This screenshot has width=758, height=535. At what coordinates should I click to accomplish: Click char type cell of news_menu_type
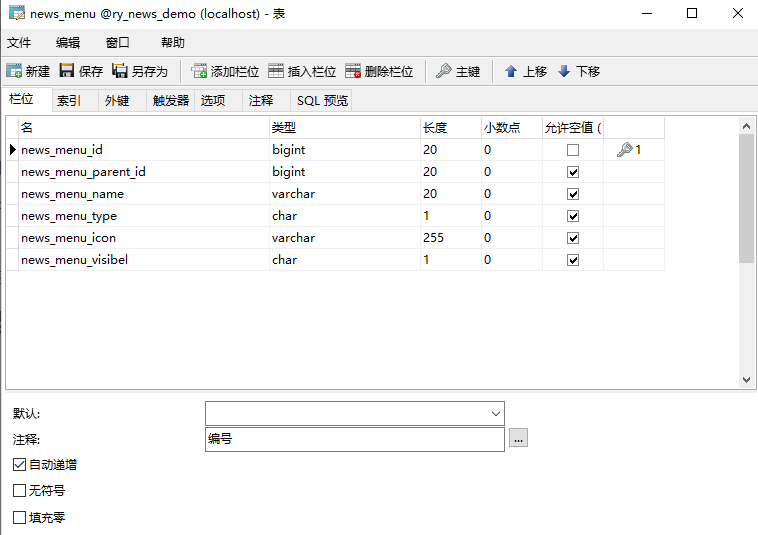click(x=345, y=216)
